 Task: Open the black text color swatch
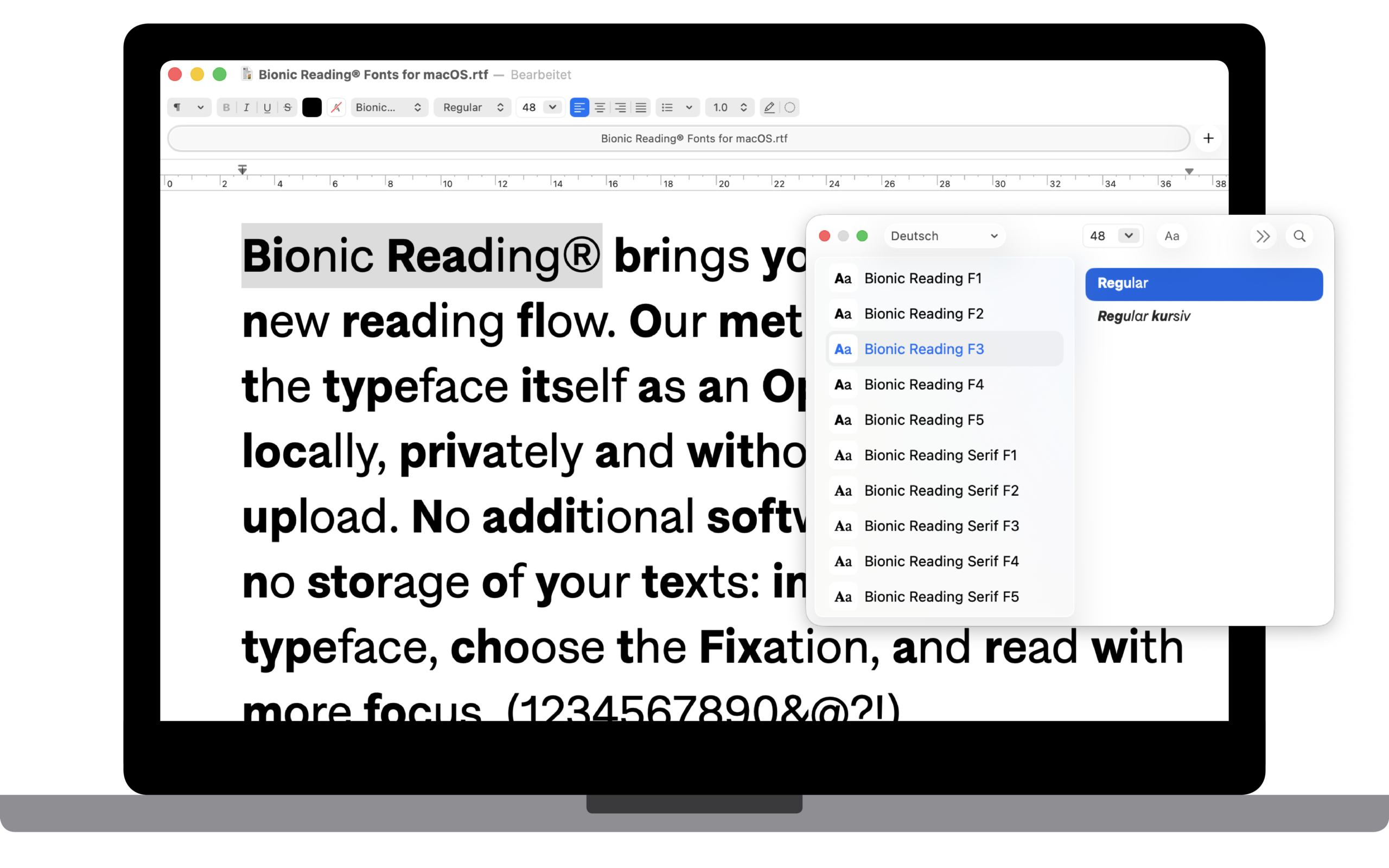[311, 107]
